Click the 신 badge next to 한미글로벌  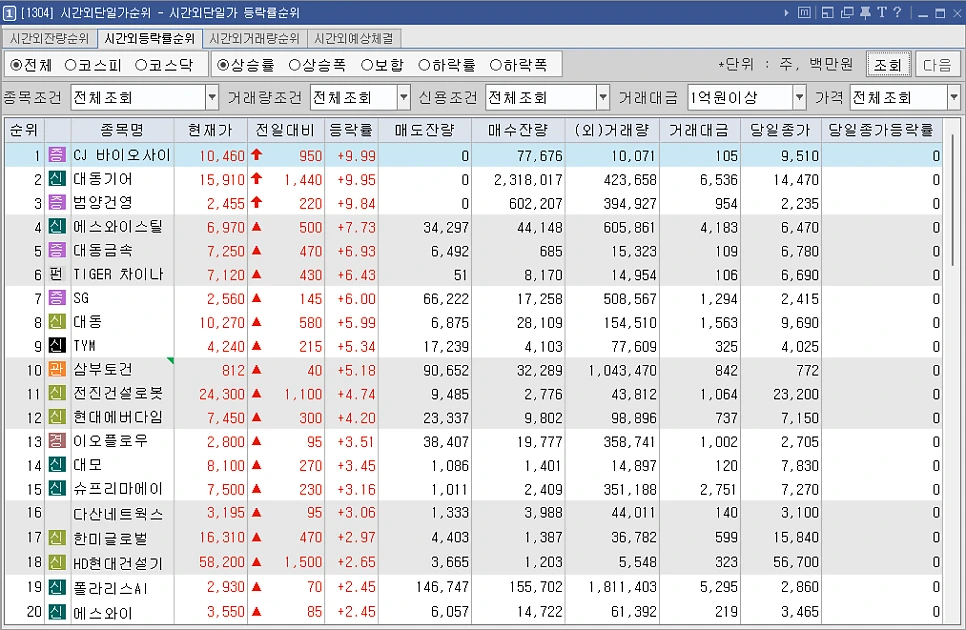[x=57, y=538]
